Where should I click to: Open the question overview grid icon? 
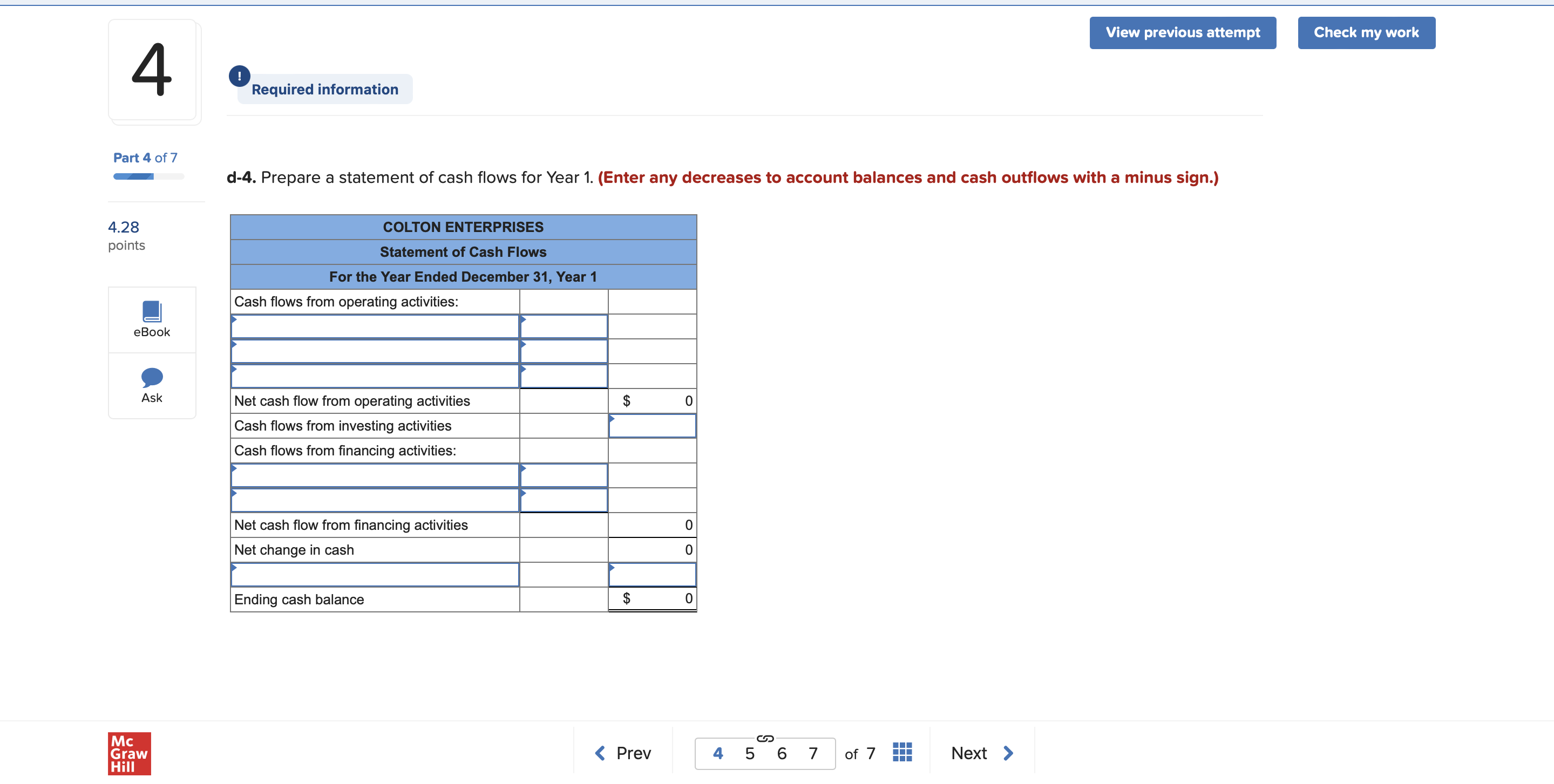click(901, 752)
